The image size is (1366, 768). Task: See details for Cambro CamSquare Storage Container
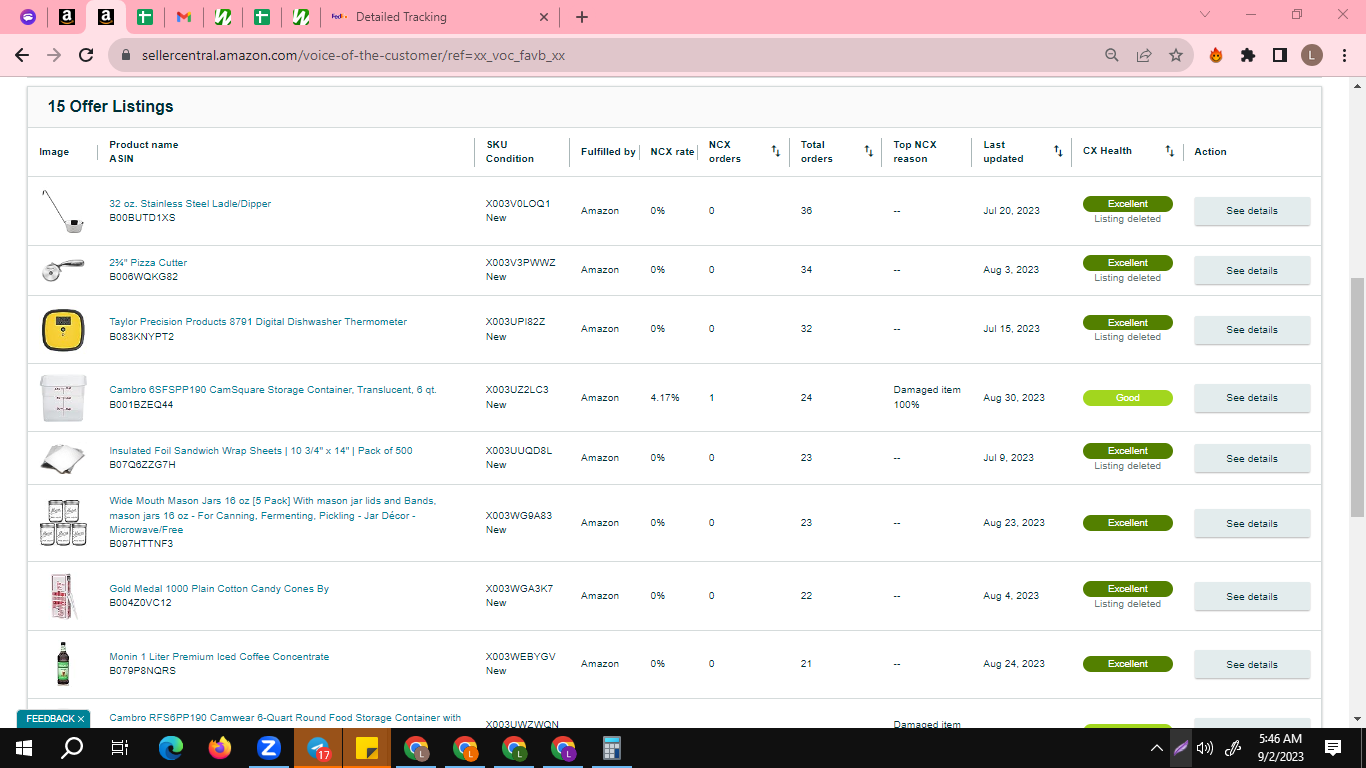point(1252,398)
